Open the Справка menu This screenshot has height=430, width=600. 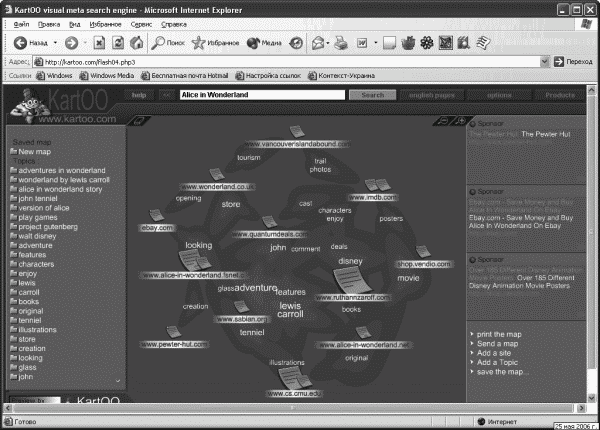coord(174,24)
